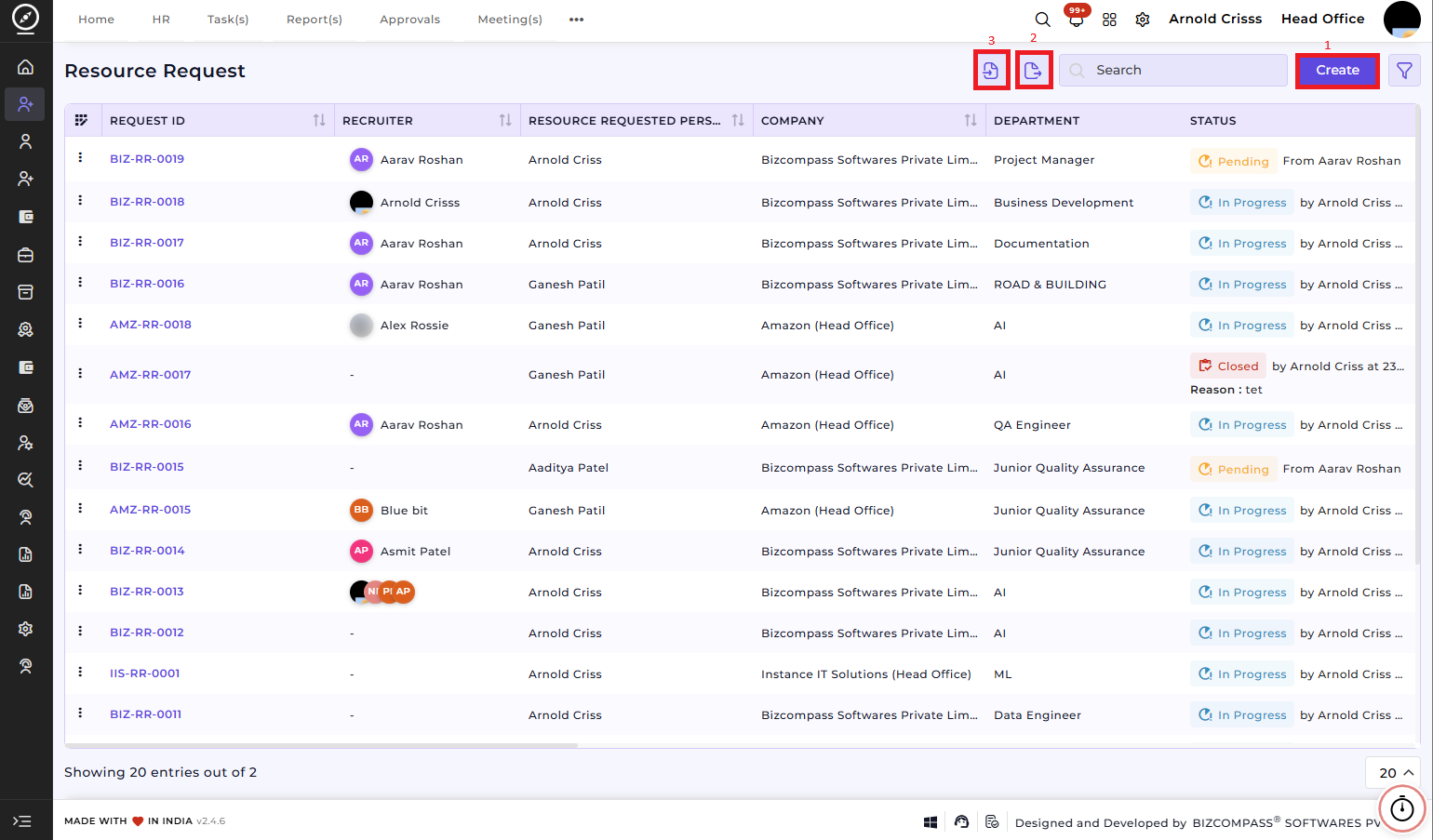Open request BIZ-RR-0011 link
This screenshot has height=840, width=1433.
tap(146, 714)
